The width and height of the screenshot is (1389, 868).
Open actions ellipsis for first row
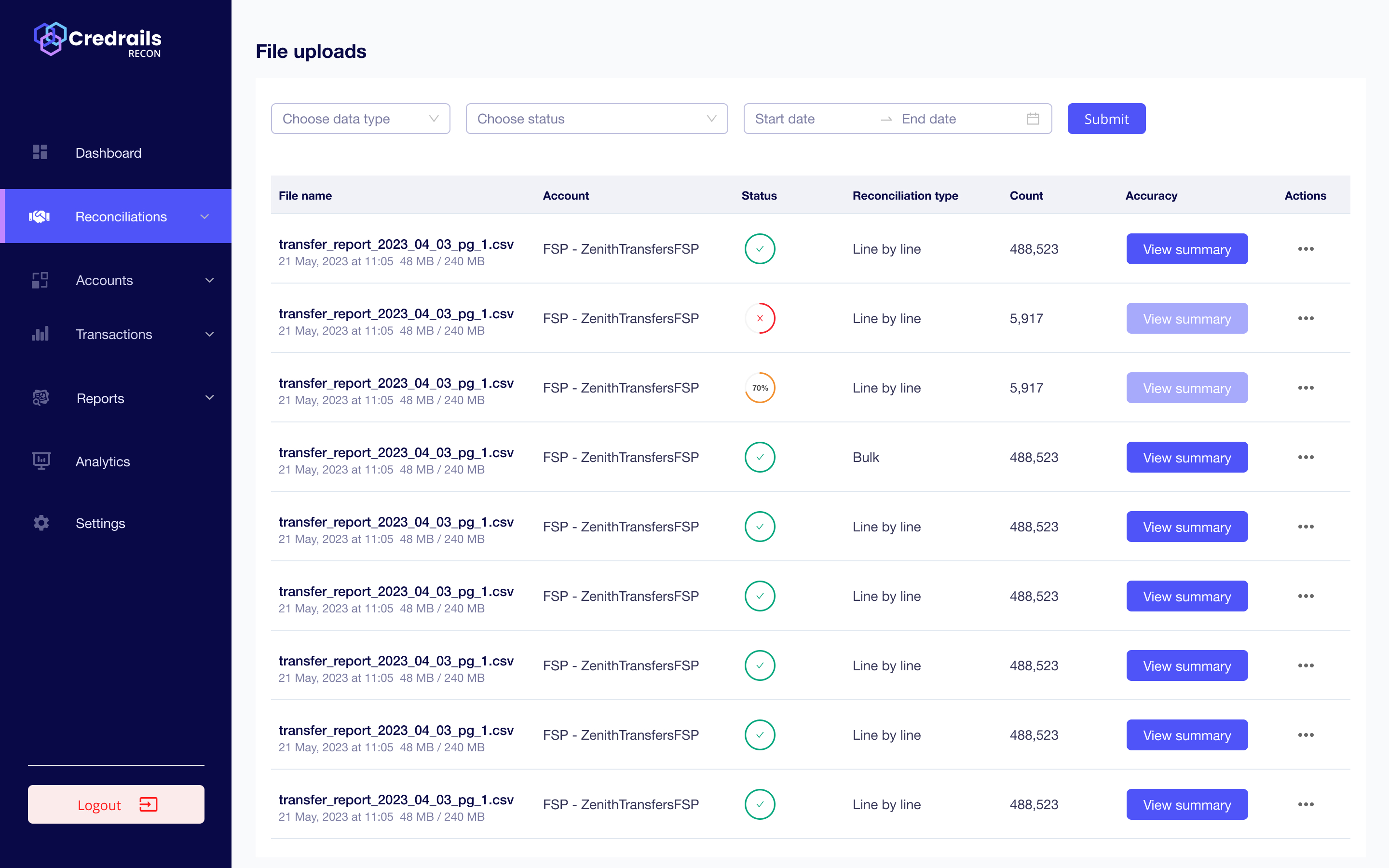click(1306, 248)
